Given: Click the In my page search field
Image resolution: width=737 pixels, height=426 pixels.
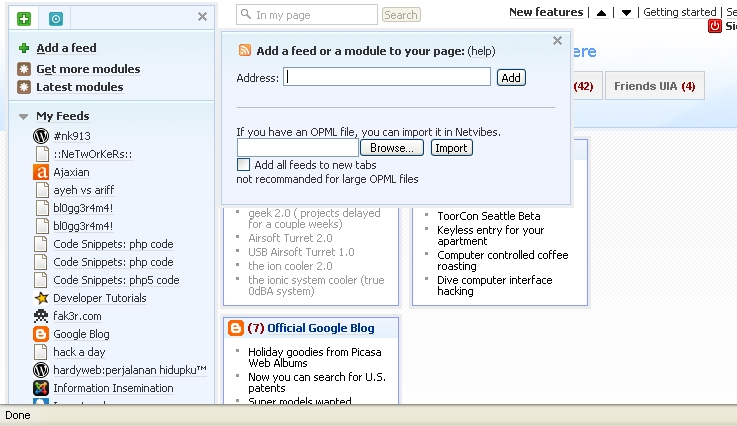Looking at the screenshot, I should (307, 15).
